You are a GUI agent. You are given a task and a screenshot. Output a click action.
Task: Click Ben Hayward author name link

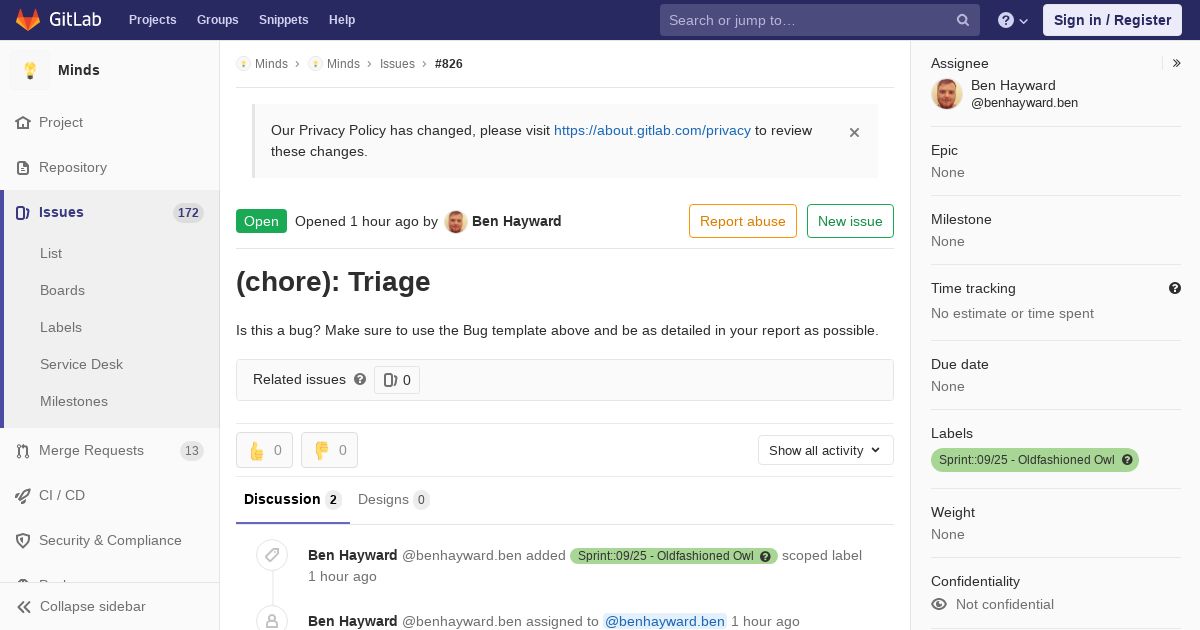pos(516,221)
